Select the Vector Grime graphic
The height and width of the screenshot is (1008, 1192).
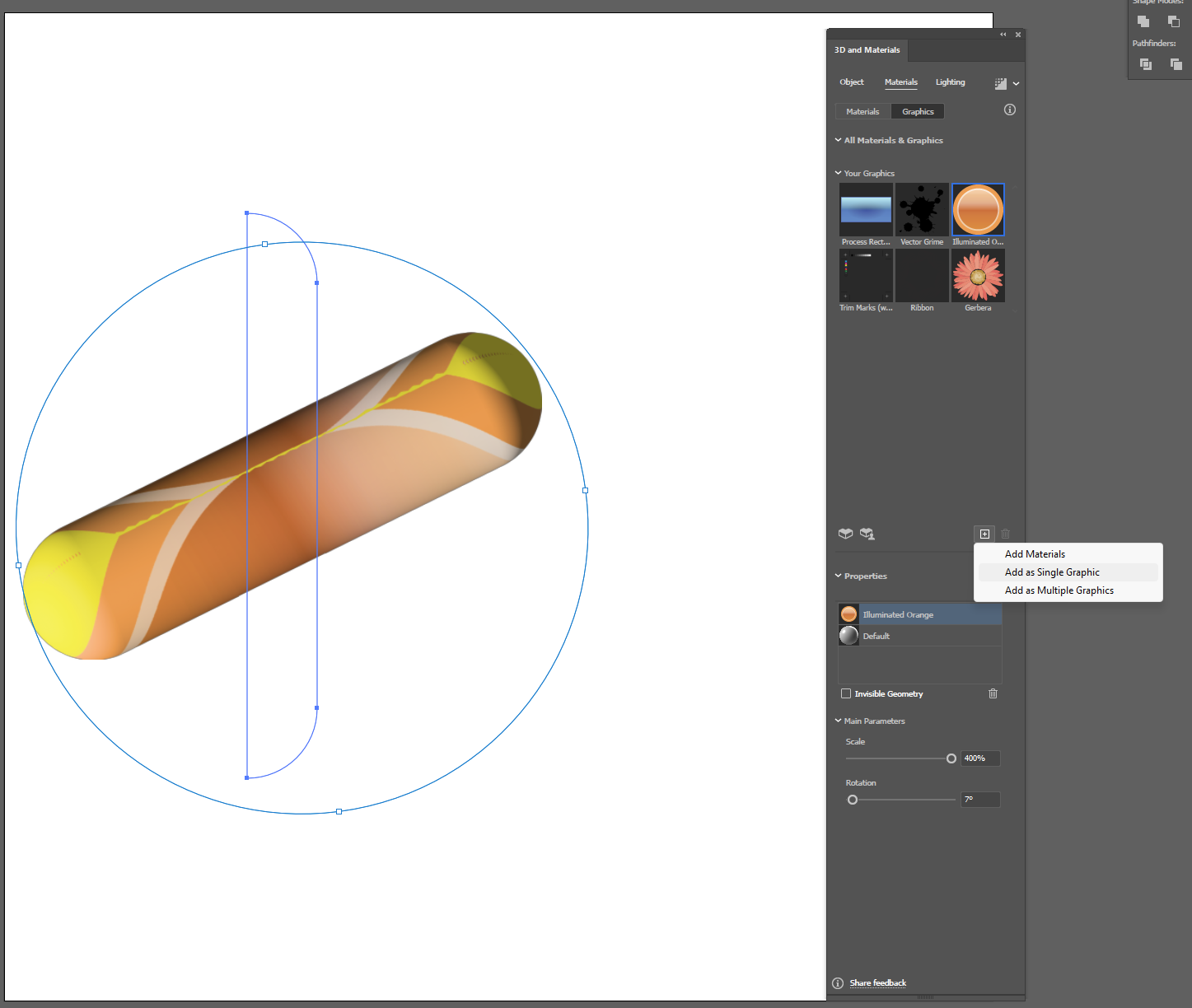click(x=922, y=210)
